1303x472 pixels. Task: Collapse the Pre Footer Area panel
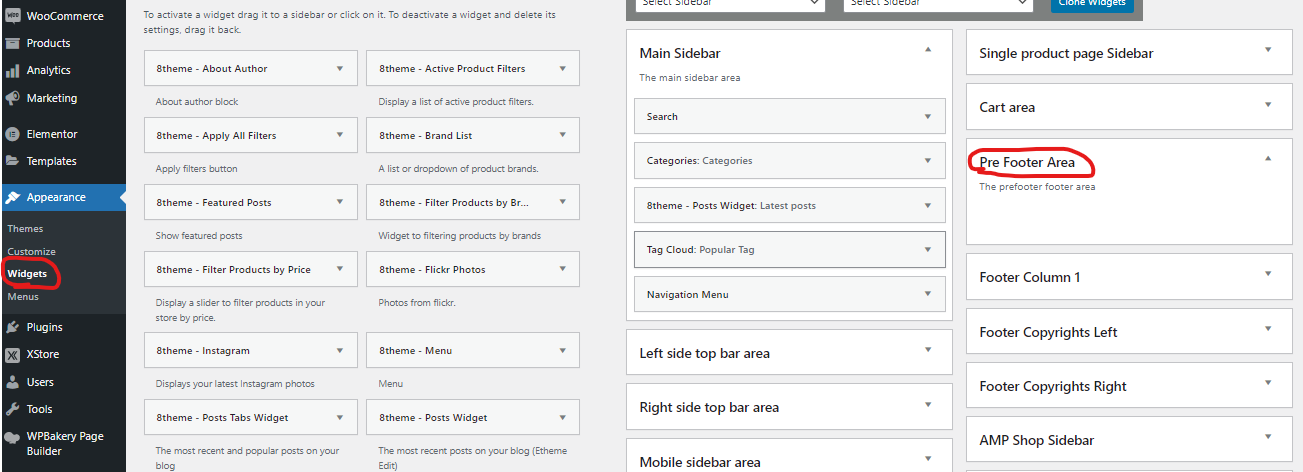pyautogui.click(x=1268, y=158)
